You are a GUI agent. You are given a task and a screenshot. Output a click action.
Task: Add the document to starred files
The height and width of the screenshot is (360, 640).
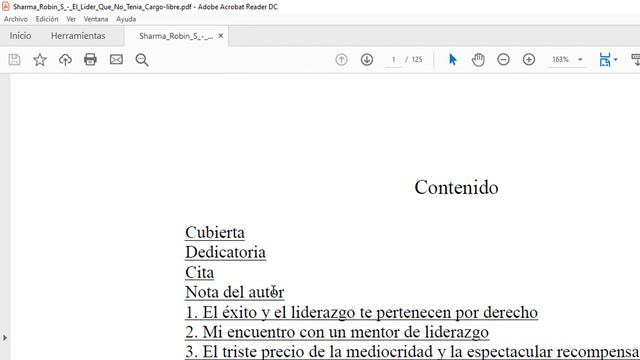pos(40,60)
